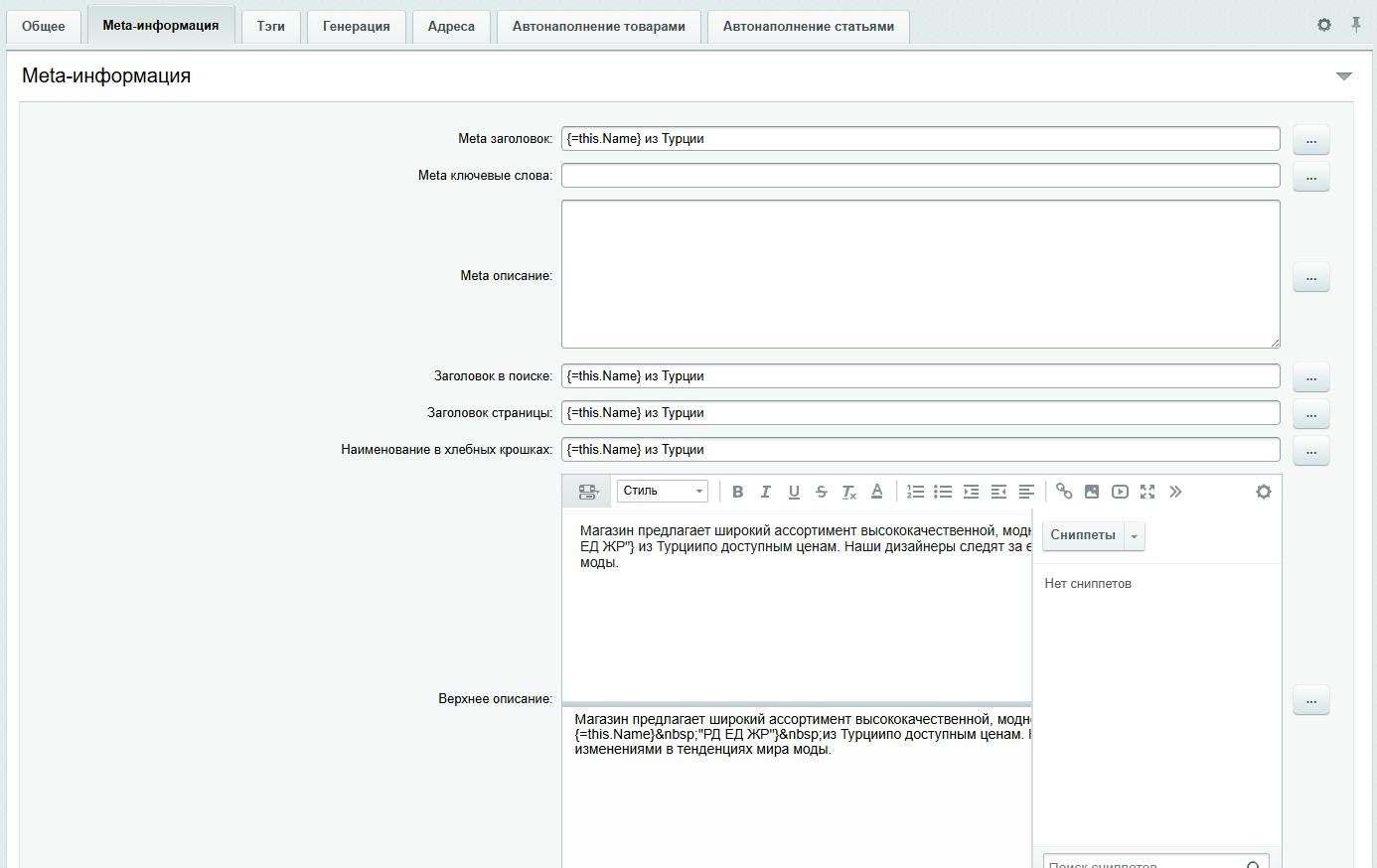Screen dimensions: 1377x868
Task: Click the ... button beside Meta заголовок
Action: pyautogui.click(x=1310, y=140)
